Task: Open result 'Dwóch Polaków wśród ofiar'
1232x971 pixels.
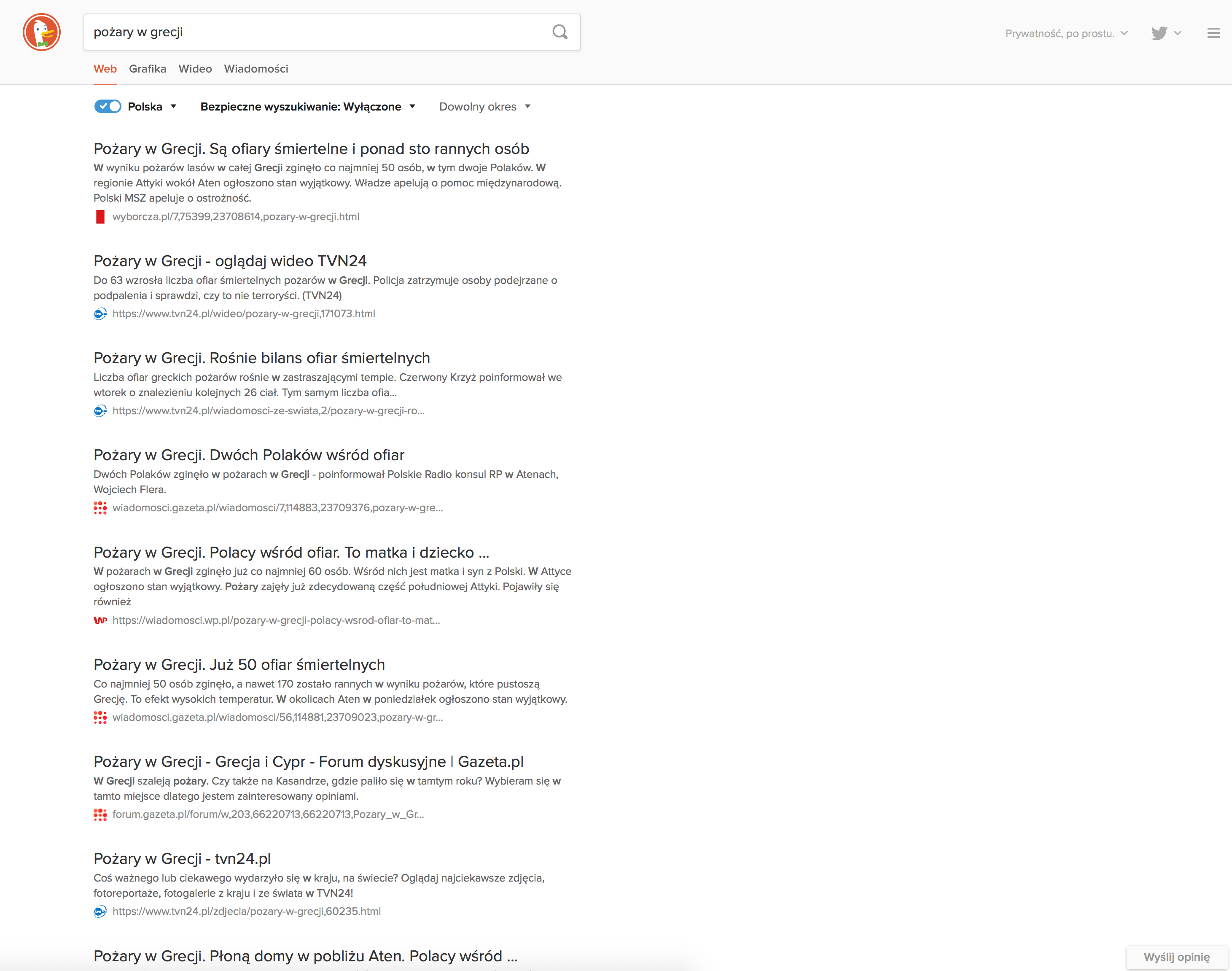Action: 249,456
